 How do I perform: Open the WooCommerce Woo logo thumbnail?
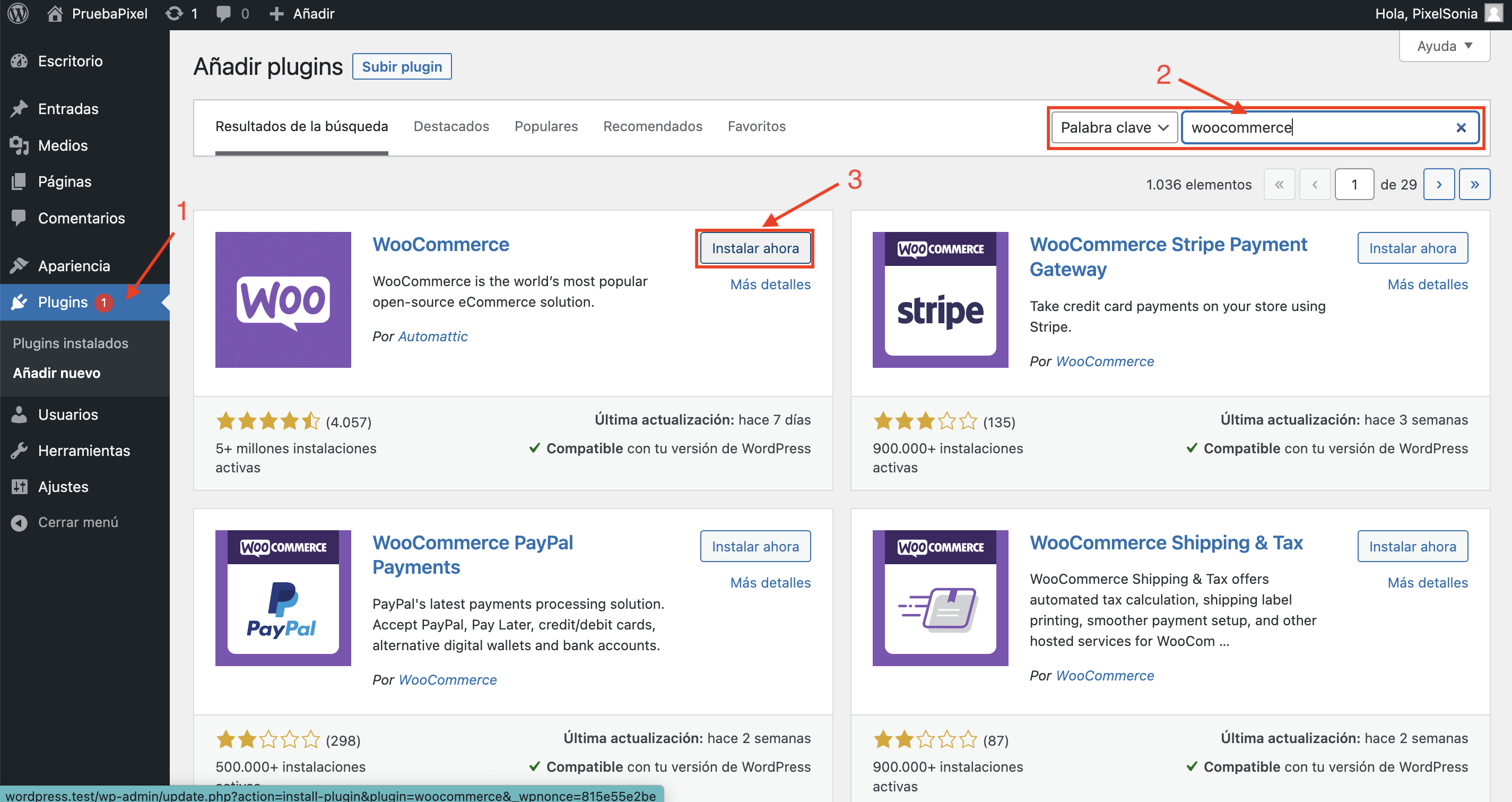[283, 299]
